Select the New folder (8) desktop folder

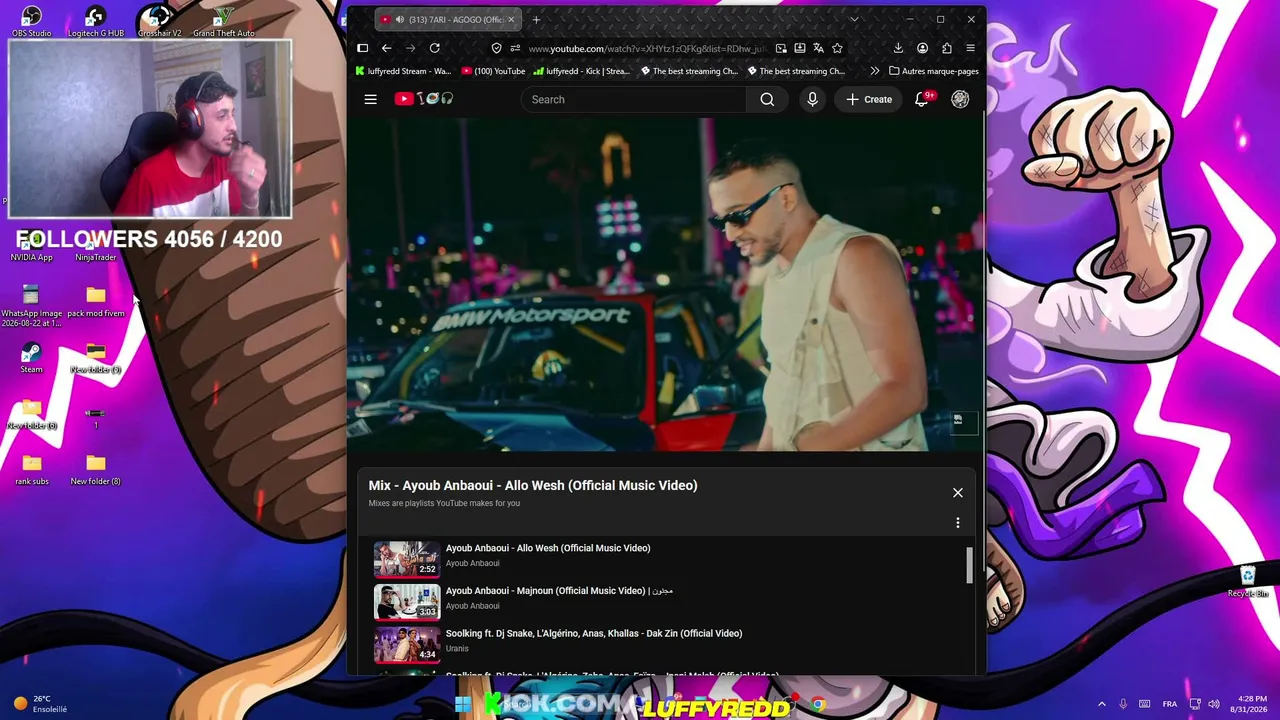point(96,470)
